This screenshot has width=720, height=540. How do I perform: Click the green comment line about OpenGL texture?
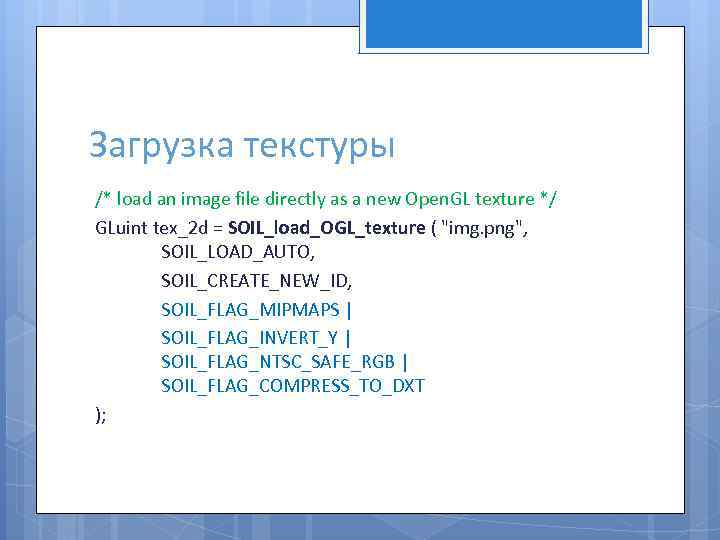(326, 199)
